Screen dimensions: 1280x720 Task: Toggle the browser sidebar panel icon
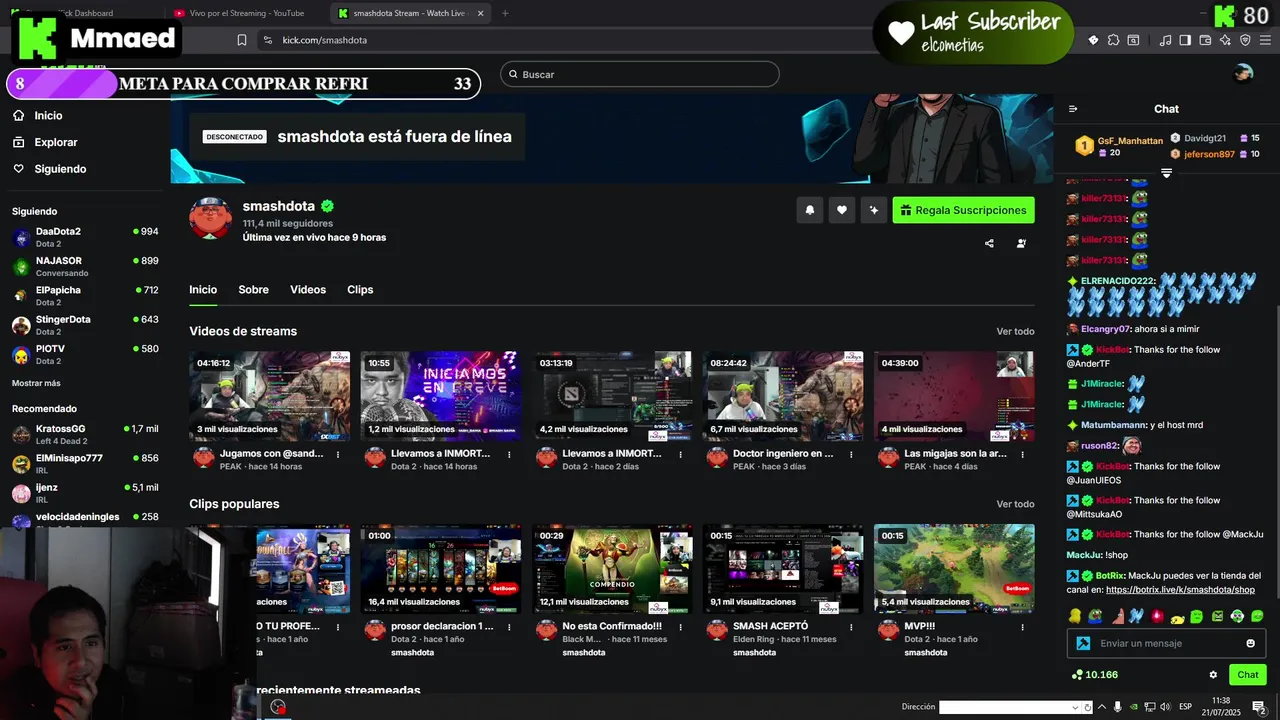[x=1185, y=40]
